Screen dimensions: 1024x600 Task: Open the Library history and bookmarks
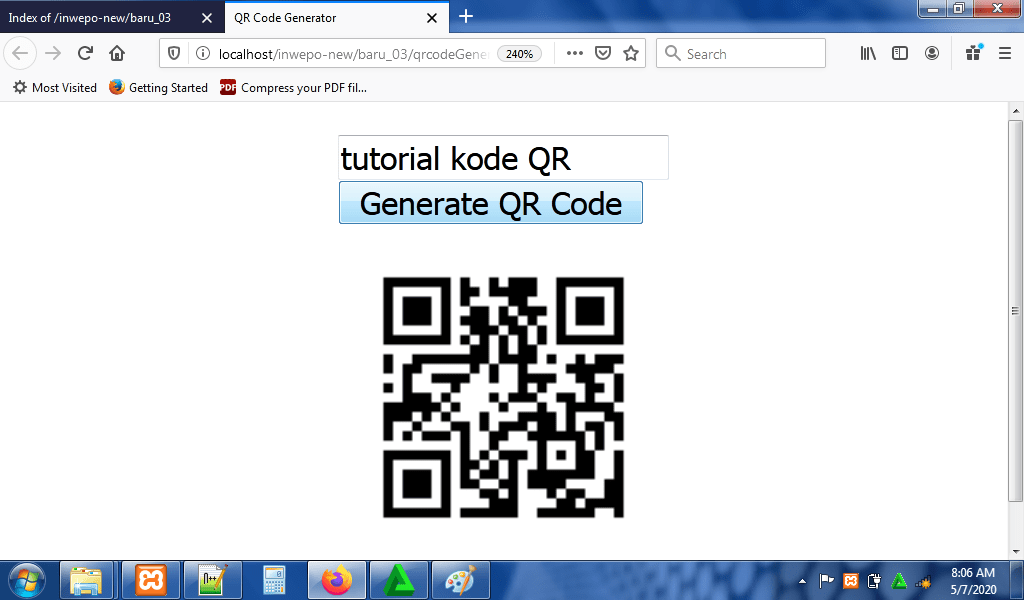point(868,54)
